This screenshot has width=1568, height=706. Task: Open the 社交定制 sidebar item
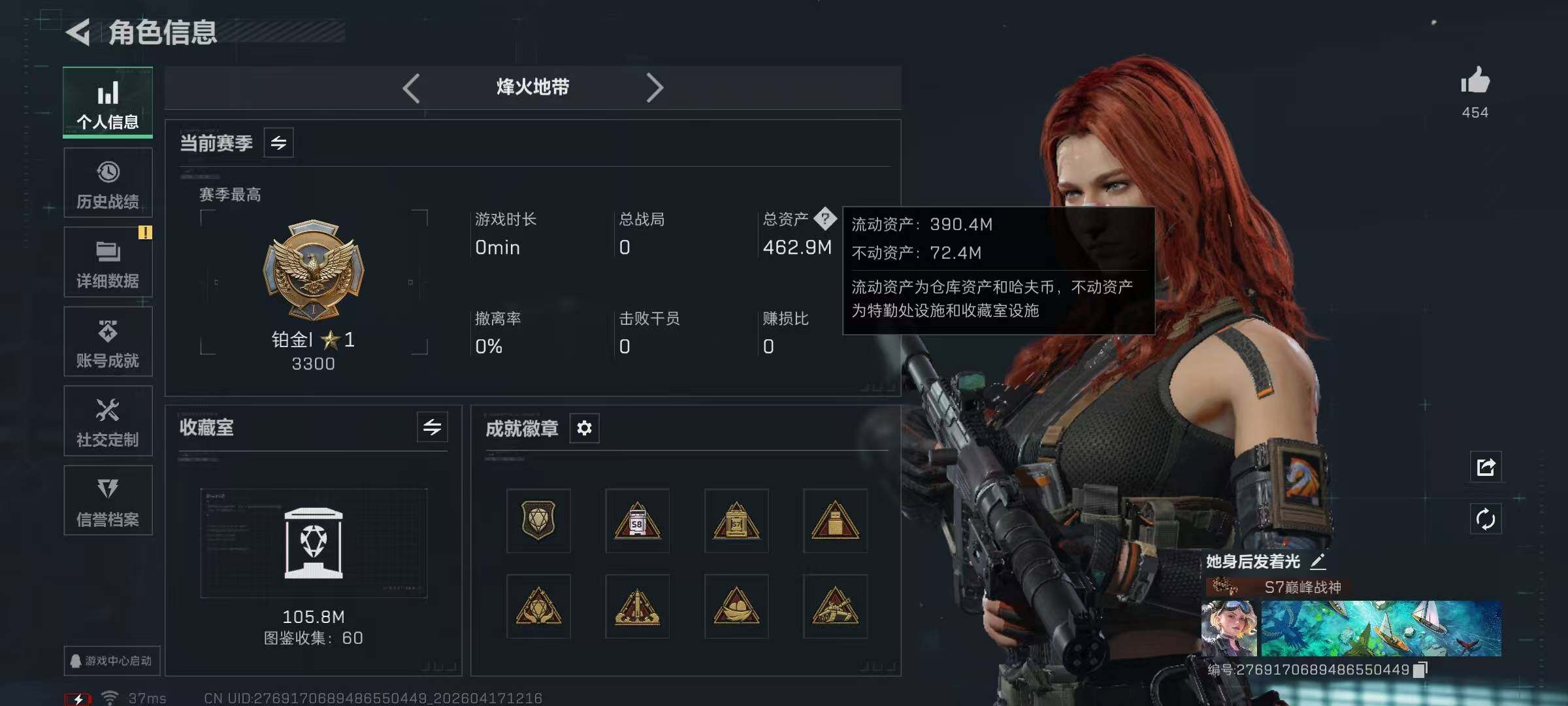pyautogui.click(x=108, y=421)
